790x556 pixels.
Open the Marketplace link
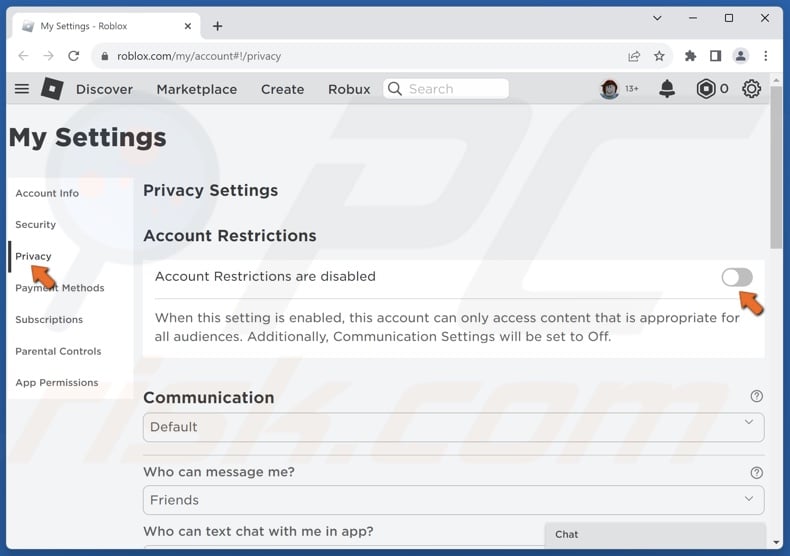(196, 89)
